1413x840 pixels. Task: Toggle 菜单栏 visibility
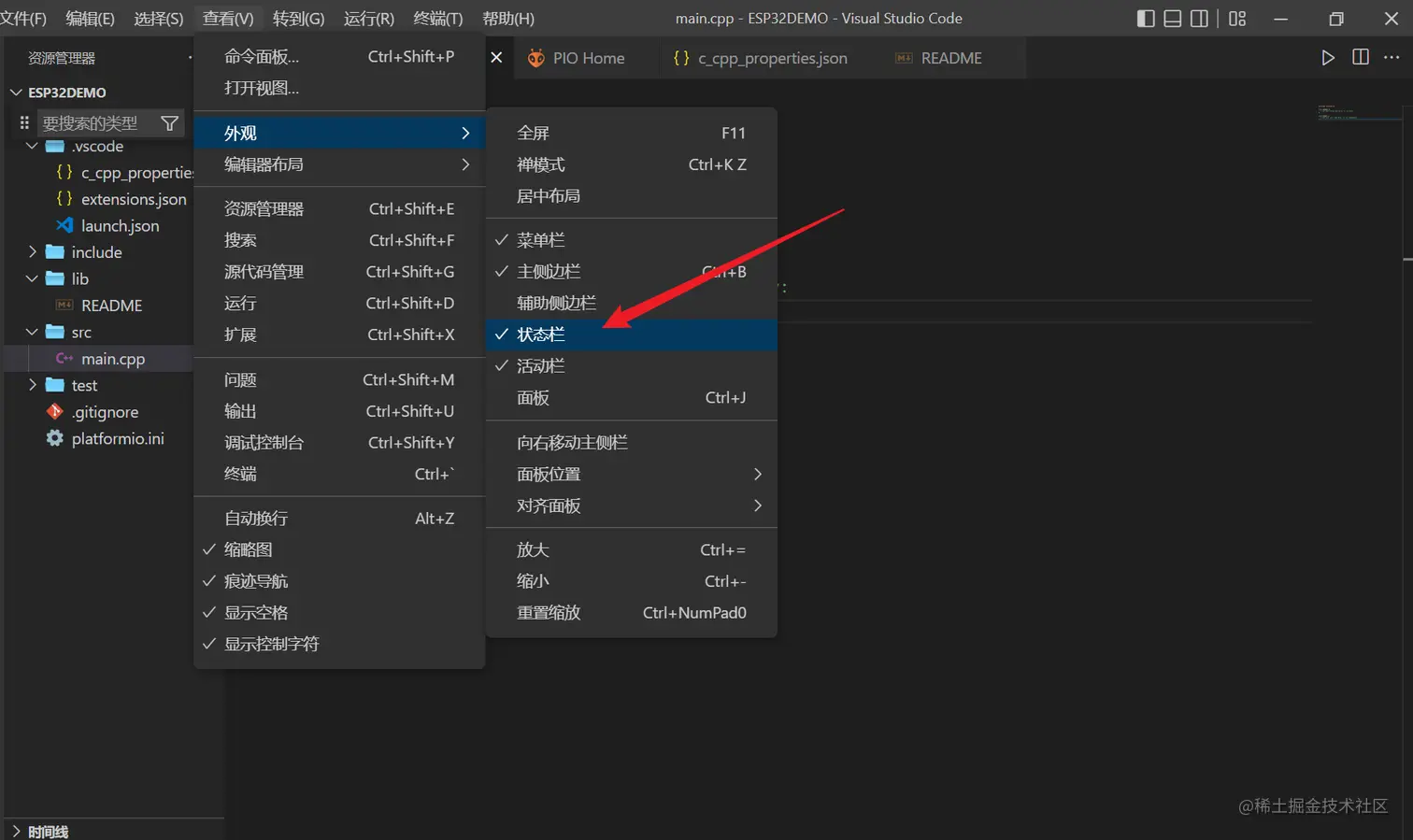click(632, 240)
